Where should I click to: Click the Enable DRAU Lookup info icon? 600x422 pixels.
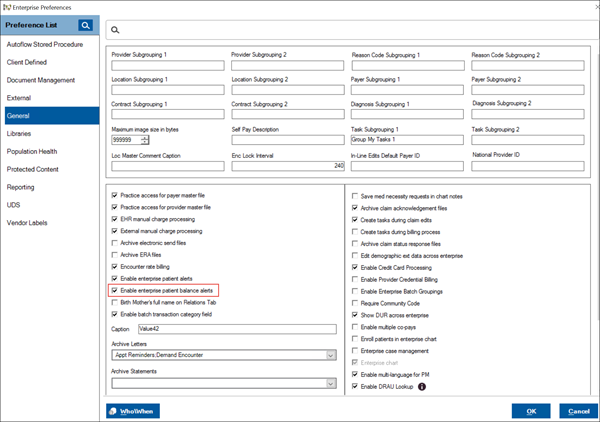[422, 387]
